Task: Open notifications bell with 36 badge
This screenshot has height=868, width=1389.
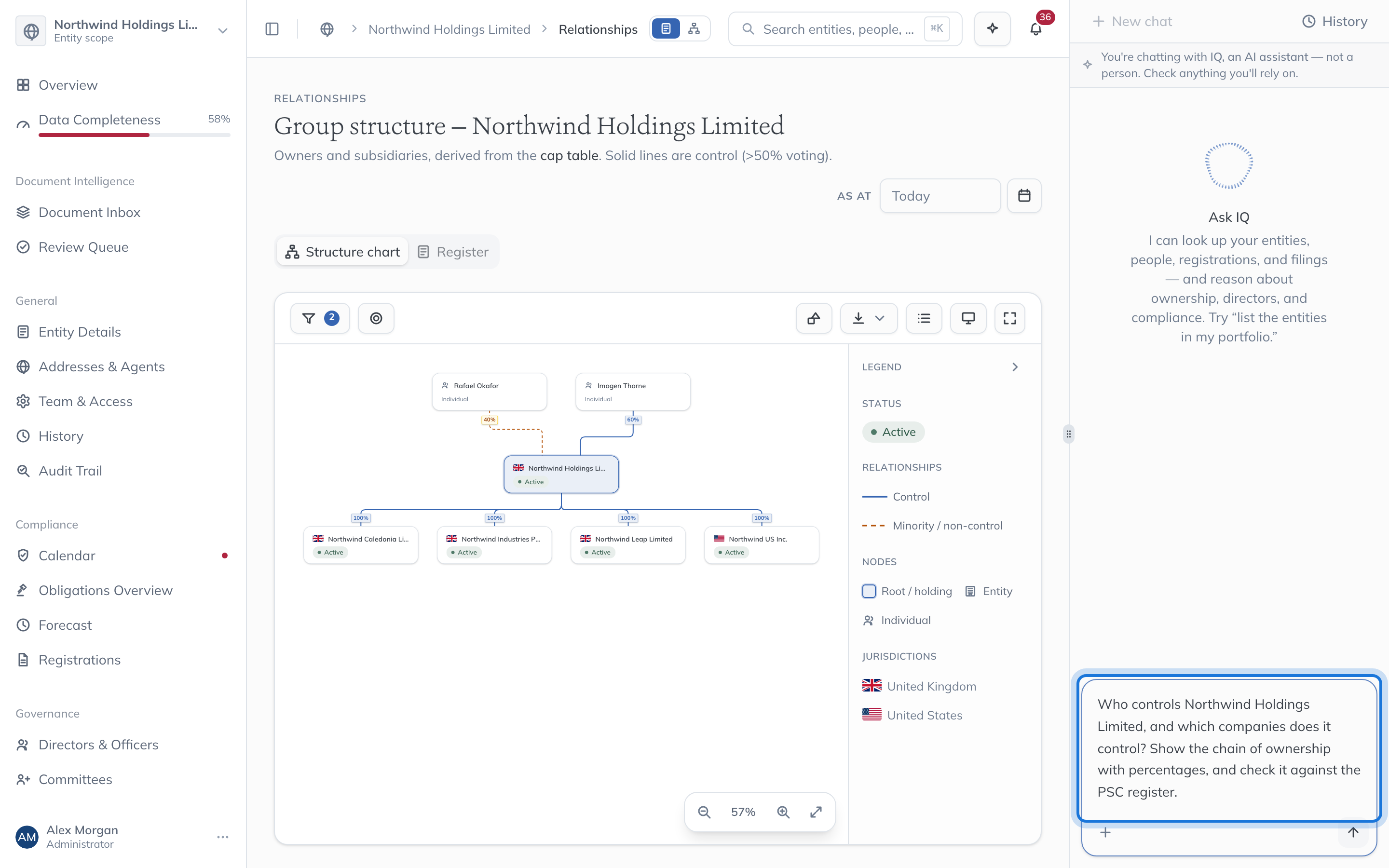Action: (1035, 29)
